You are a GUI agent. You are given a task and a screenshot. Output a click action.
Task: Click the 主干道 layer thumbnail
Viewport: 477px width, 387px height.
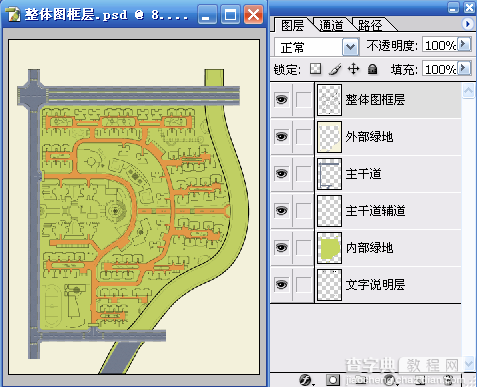pyautogui.click(x=329, y=174)
